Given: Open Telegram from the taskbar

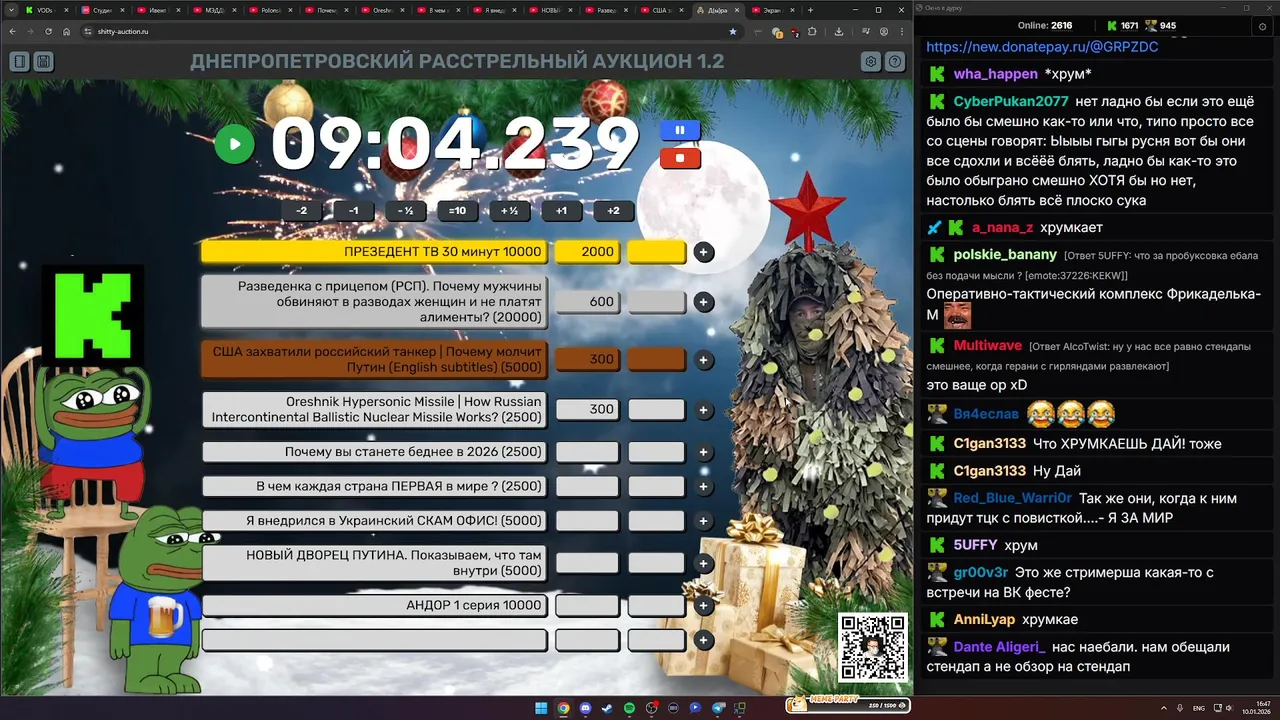Looking at the screenshot, I should 717,708.
